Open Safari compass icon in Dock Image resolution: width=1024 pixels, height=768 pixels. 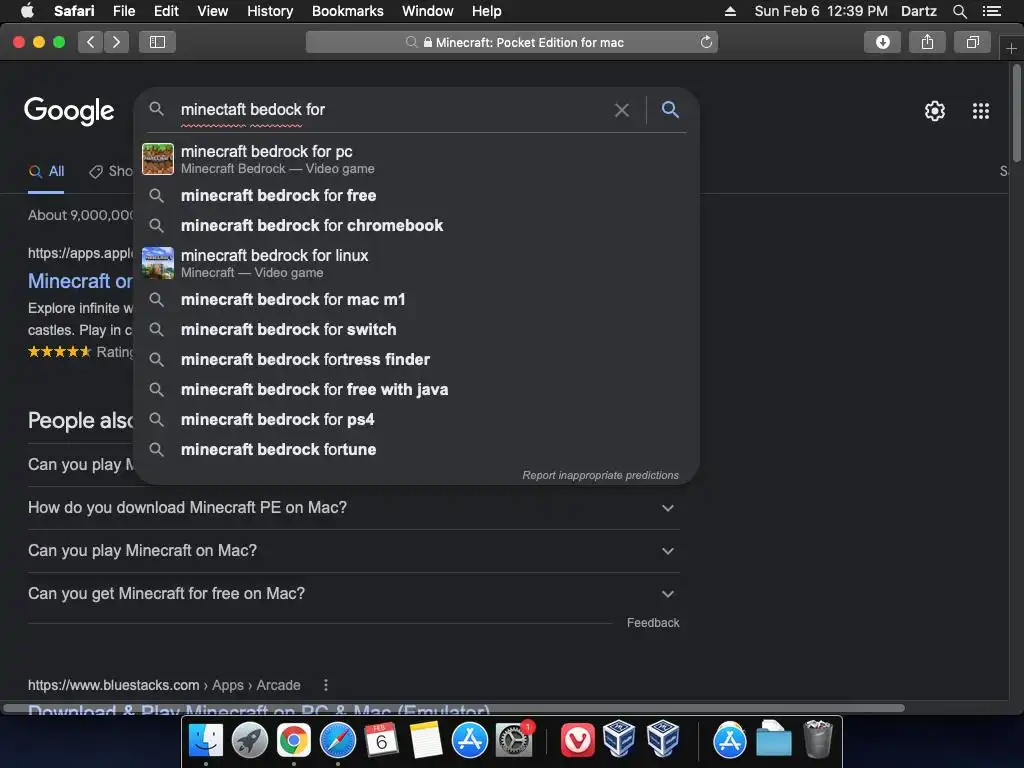point(338,741)
